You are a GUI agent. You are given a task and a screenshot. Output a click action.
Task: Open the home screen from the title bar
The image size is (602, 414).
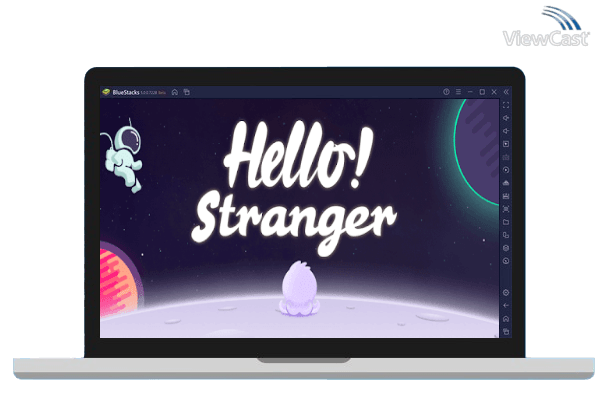coord(175,92)
